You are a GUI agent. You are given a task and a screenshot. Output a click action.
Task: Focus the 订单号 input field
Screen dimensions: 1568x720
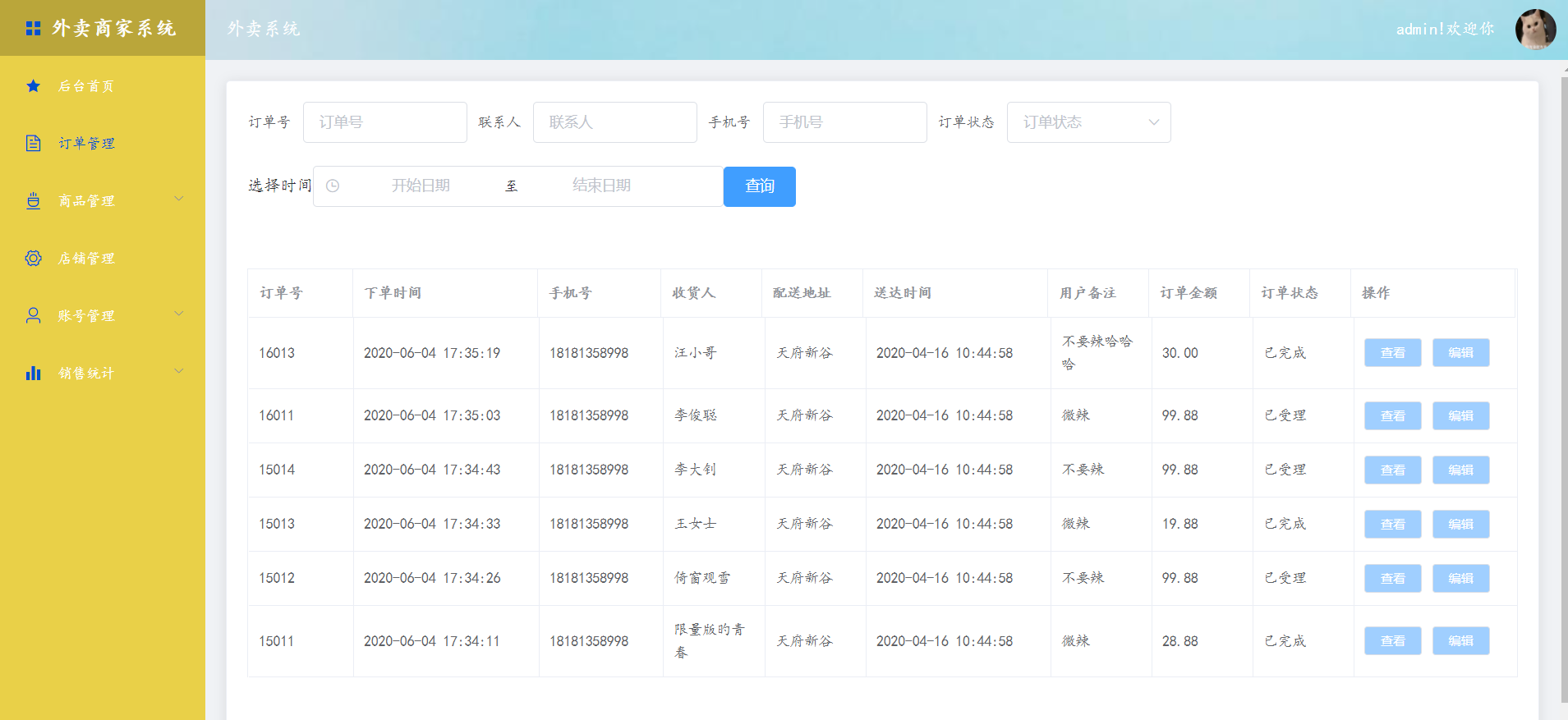point(385,122)
